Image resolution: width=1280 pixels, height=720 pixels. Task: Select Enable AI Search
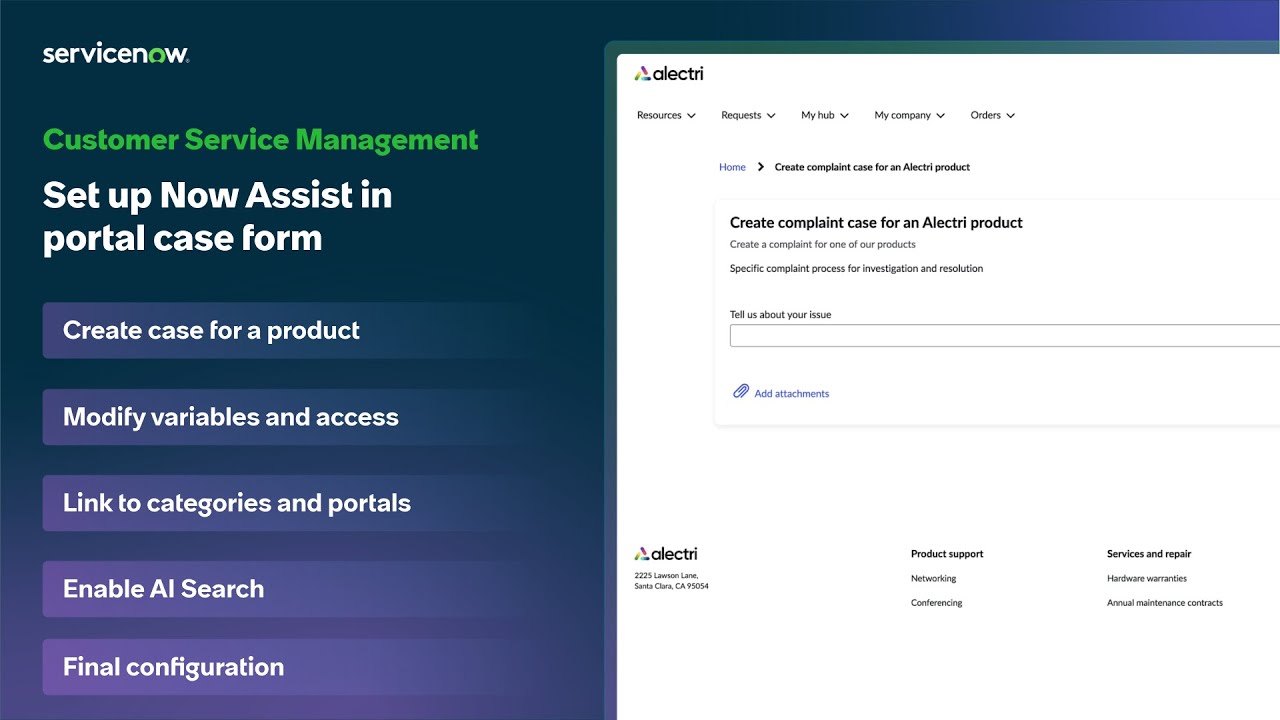163,589
